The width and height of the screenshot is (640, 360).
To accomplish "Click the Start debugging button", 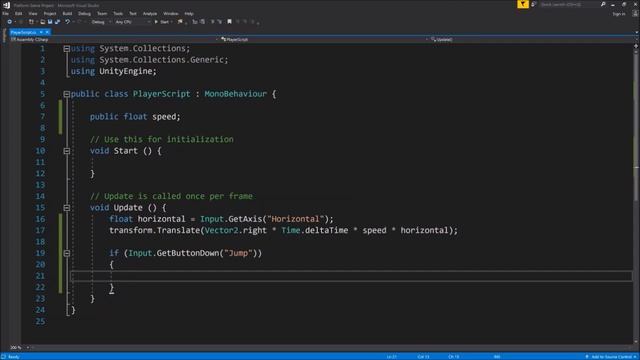I will click(163, 22).
